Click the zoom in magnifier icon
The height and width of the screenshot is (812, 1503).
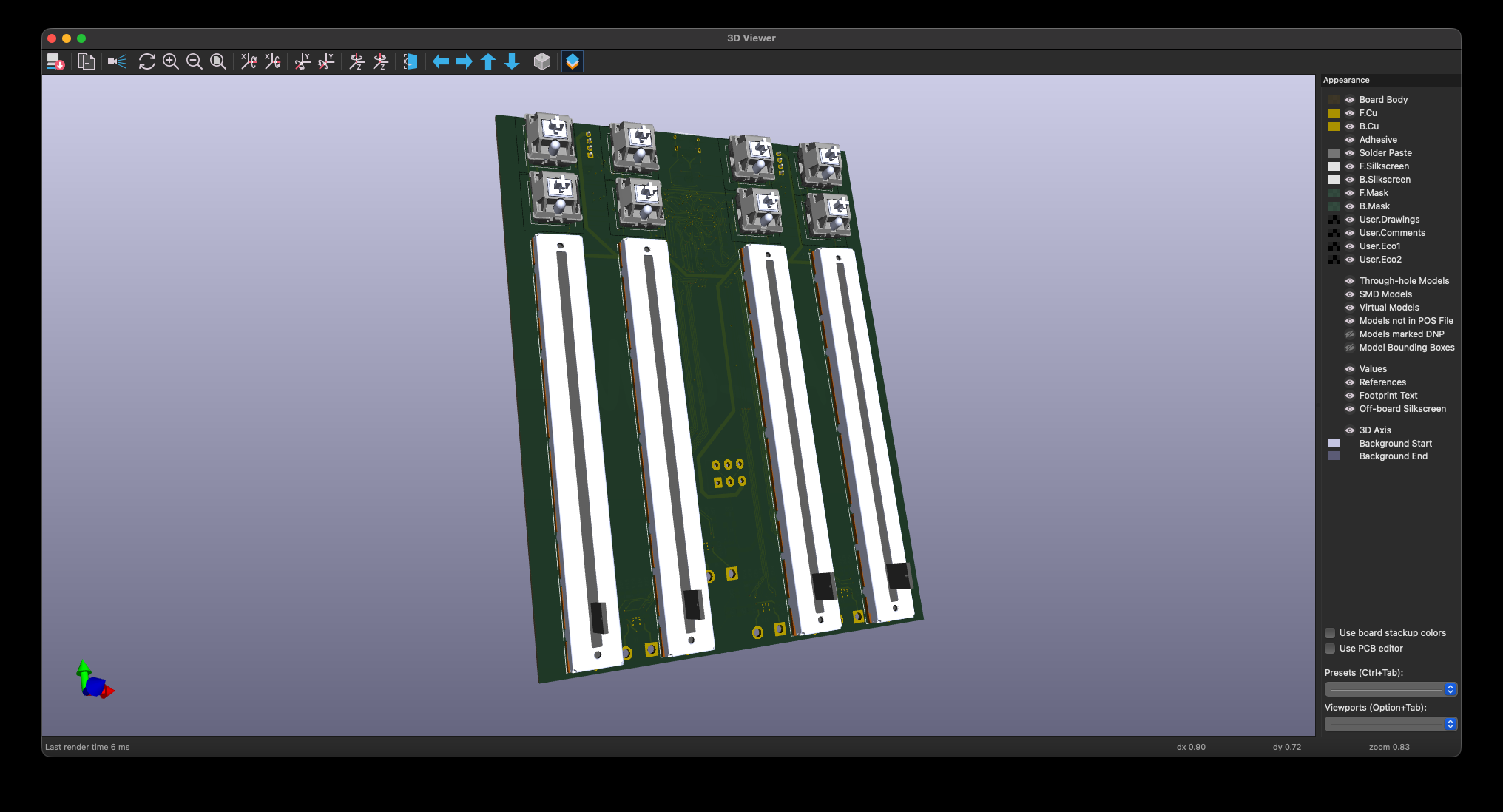171,61
